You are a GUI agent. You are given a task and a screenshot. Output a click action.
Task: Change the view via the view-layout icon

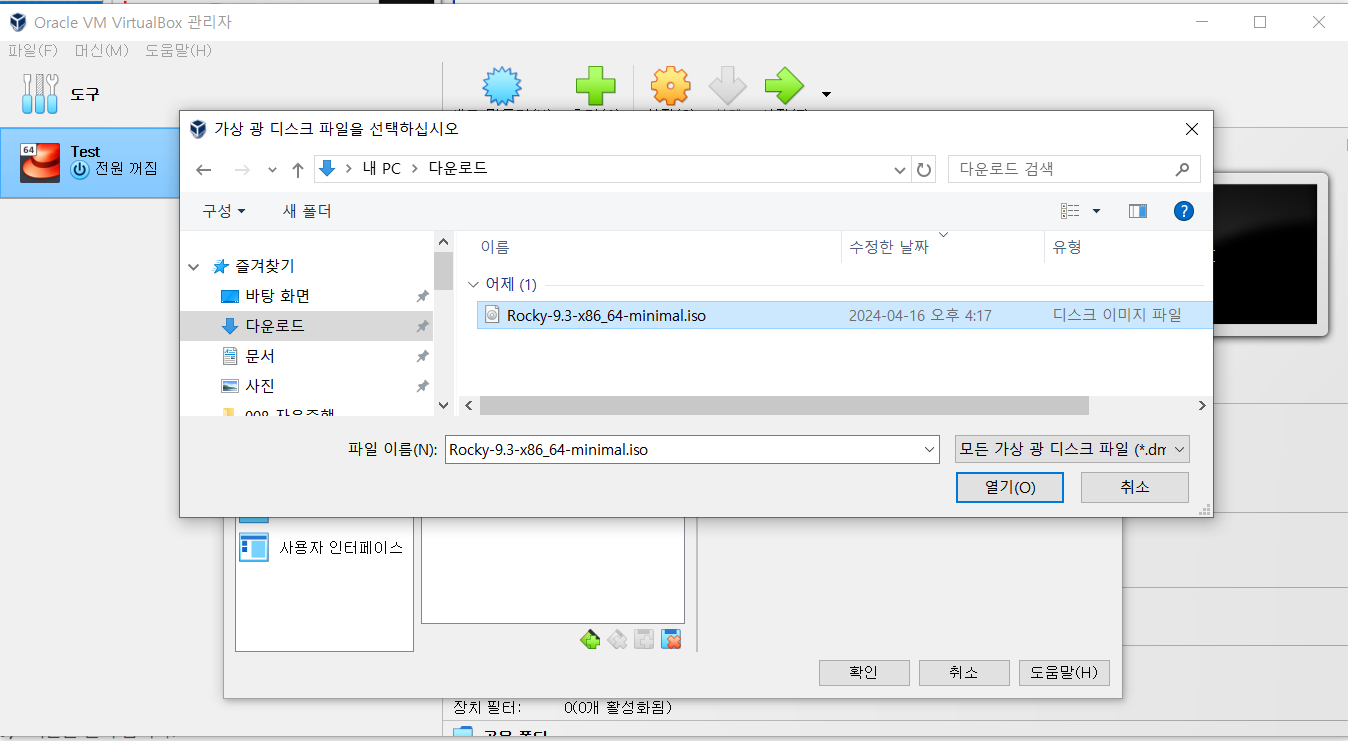(1071, 211)
